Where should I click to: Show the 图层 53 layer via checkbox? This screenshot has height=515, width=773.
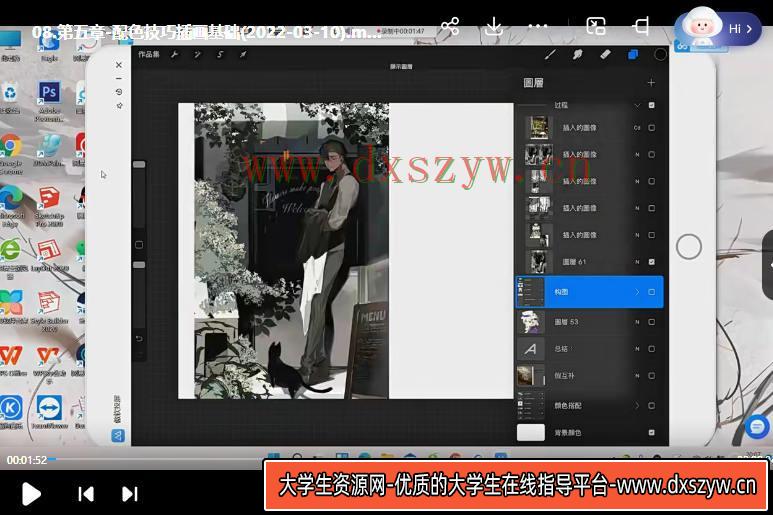651,322
